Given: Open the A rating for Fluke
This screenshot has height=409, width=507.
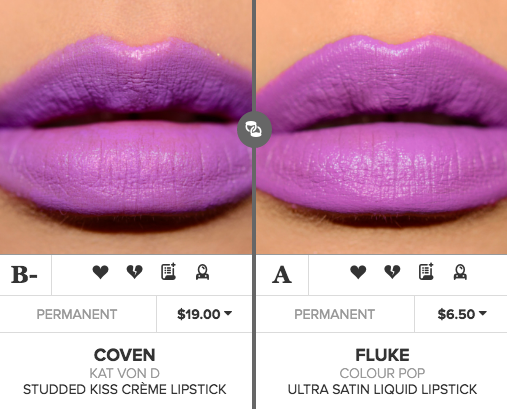Looking at the screenshot, I should click(282, 275).
